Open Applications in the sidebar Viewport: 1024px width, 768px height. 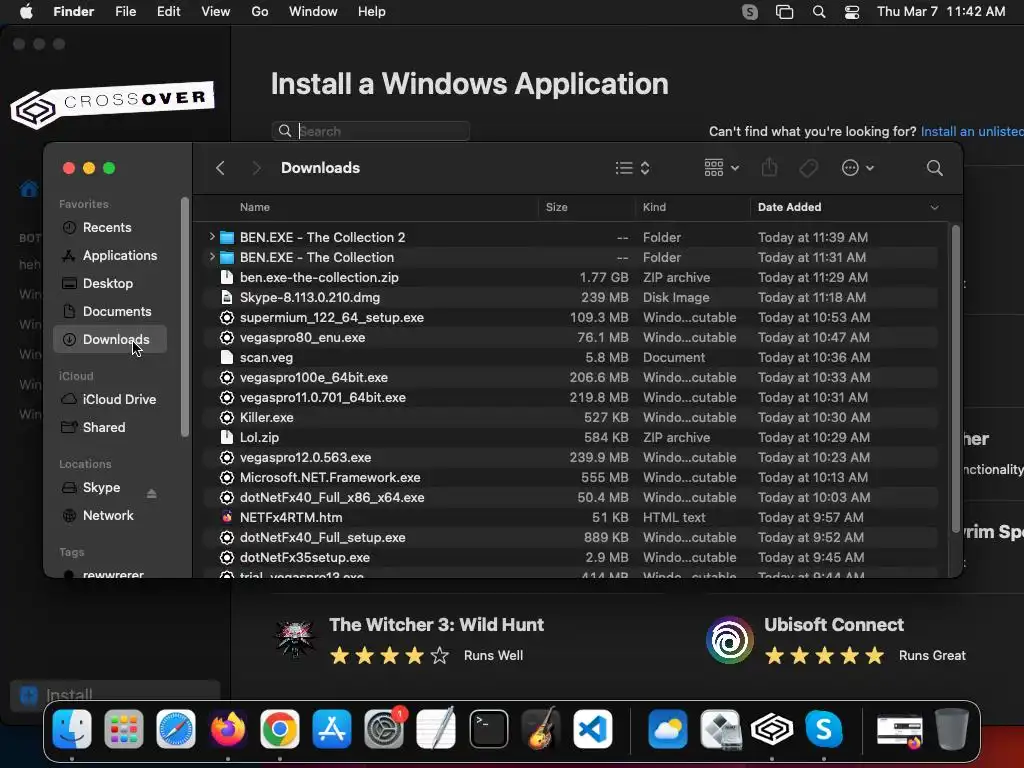(110, 255)
